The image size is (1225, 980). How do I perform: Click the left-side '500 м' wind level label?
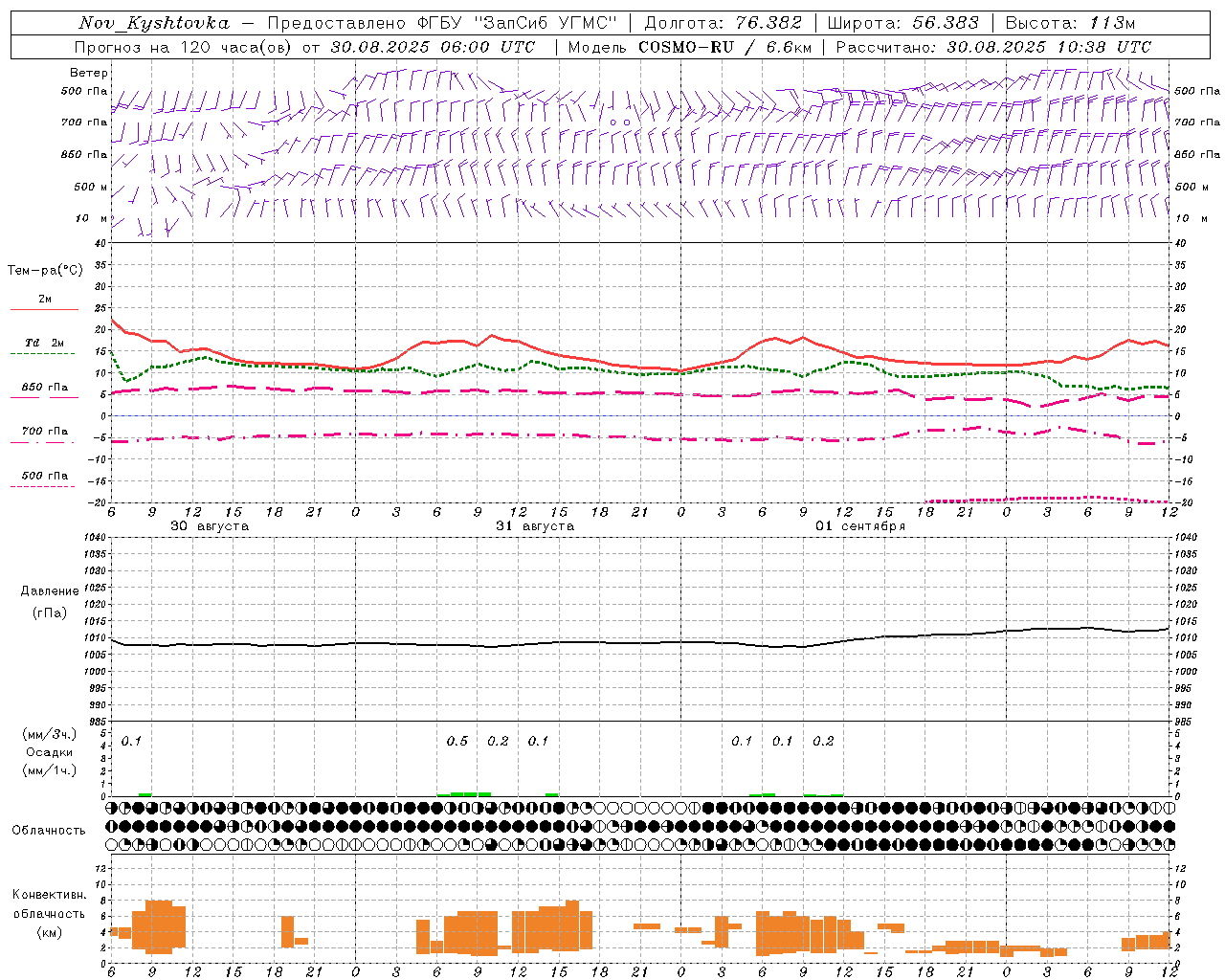(91, 188)
